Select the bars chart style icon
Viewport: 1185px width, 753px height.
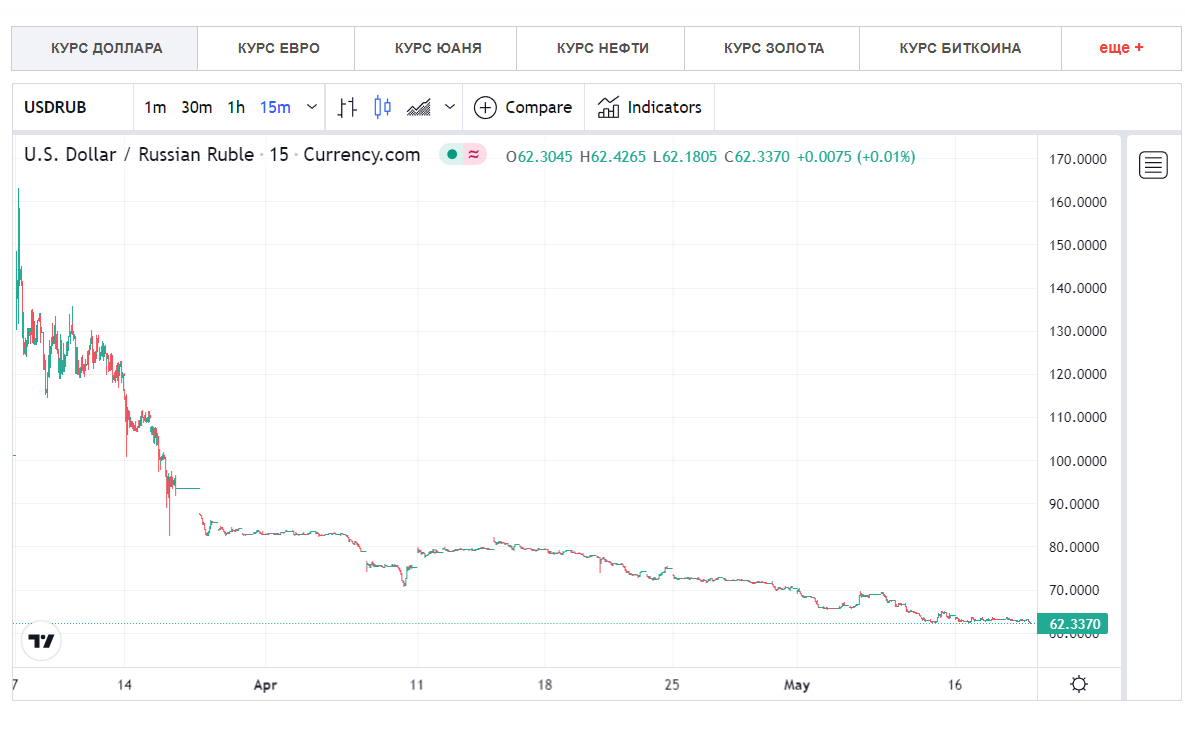click(x=347, y=107)
